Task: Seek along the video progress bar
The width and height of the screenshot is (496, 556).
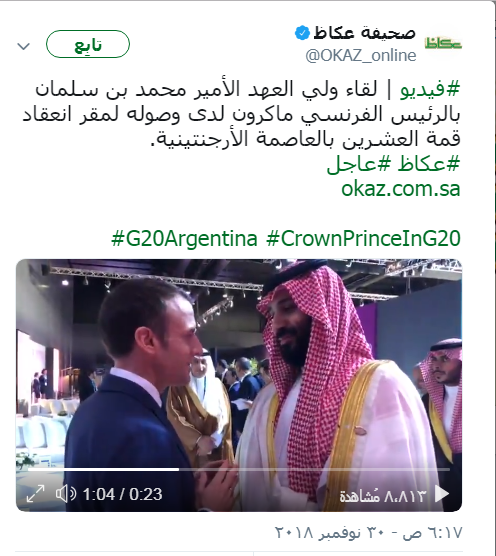Action: [x=239, y=469]
